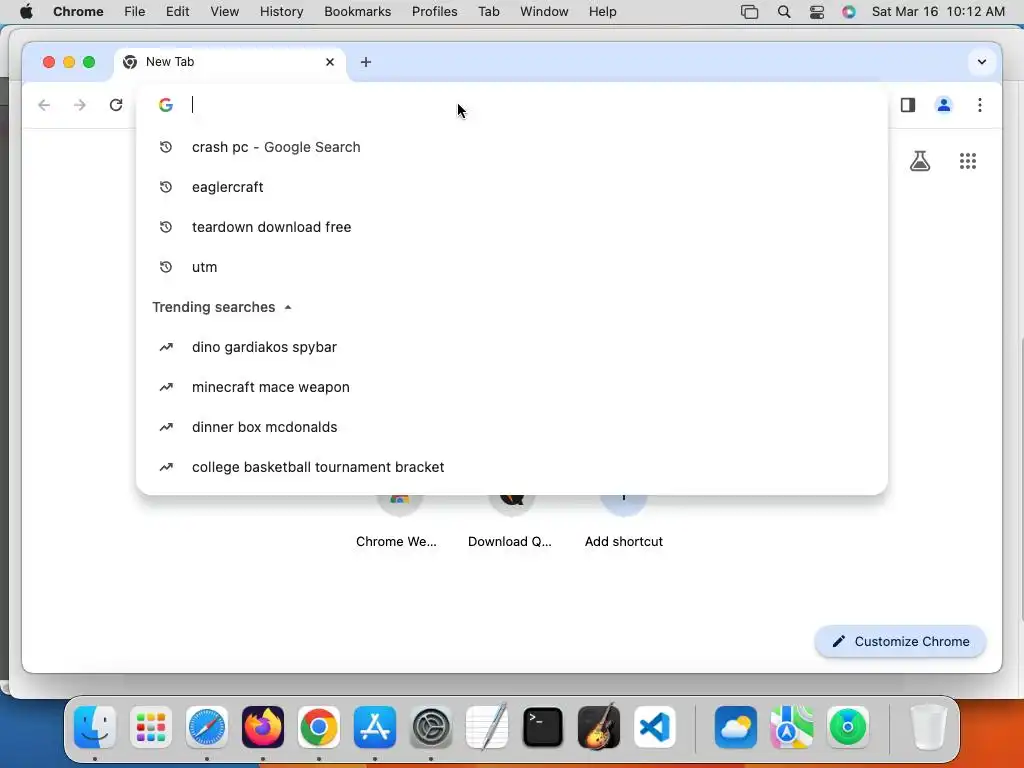Open the Chrome Labs flask icon
The image size is (1024, 768).
920,161
